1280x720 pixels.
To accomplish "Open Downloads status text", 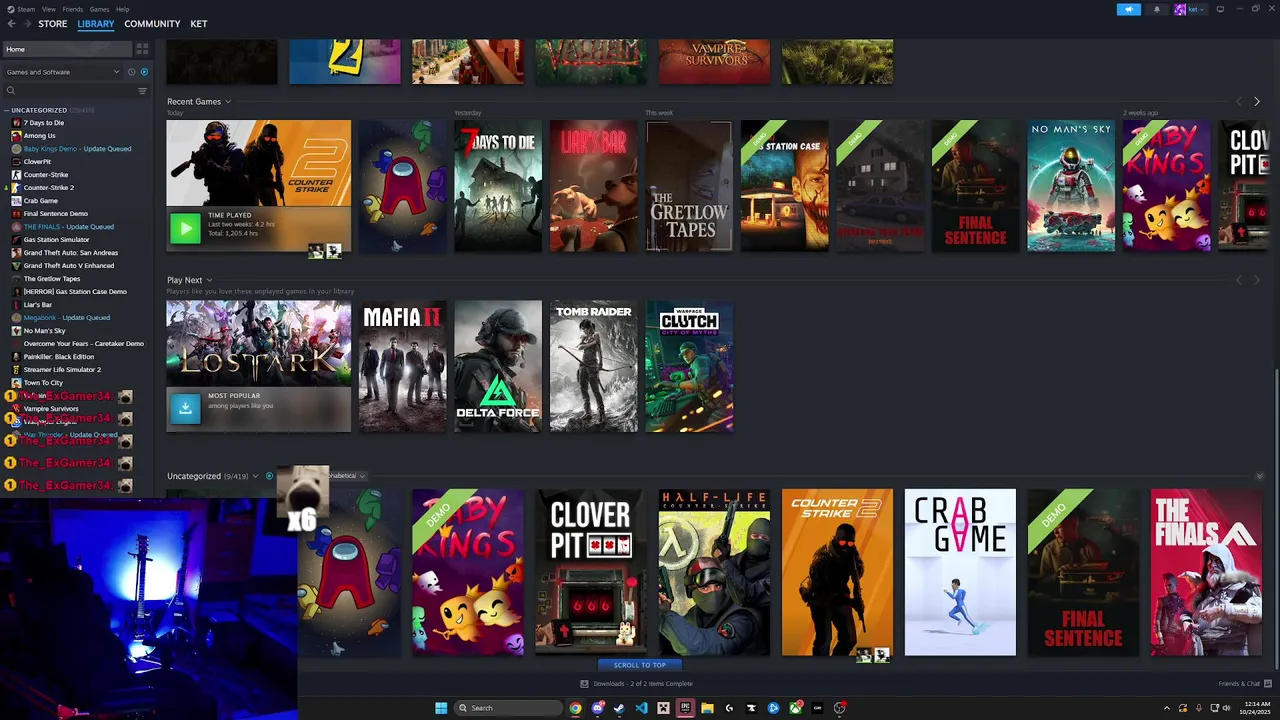I will (x=643, y=684).
